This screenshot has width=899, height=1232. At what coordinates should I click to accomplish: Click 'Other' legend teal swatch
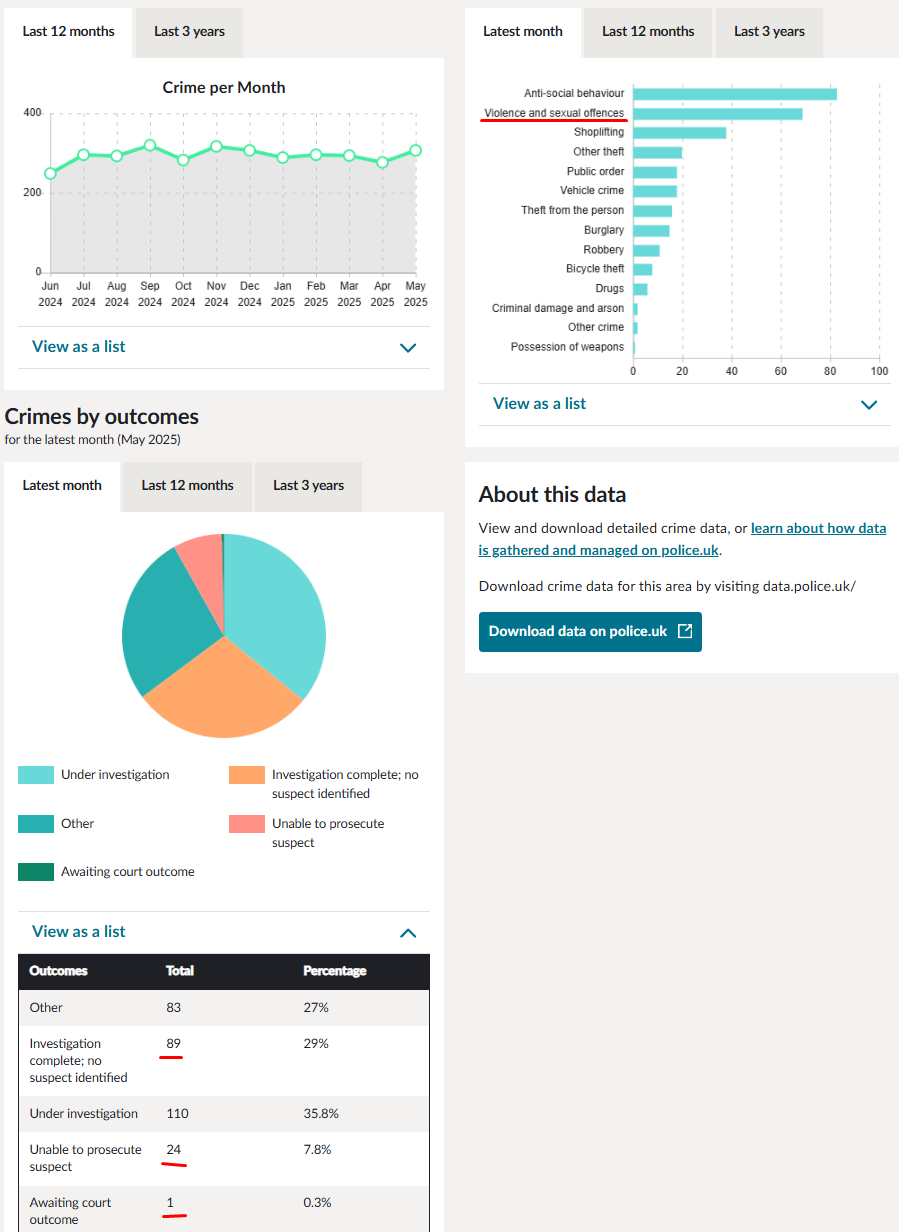[x=36, y=824]
